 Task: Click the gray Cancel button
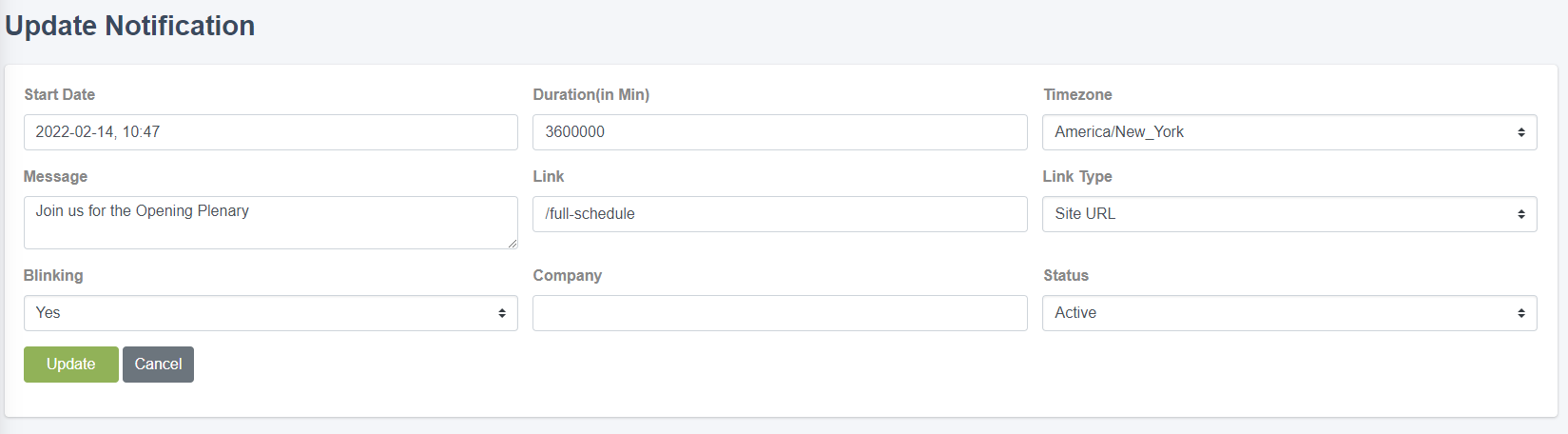click(x=158, y=365)
